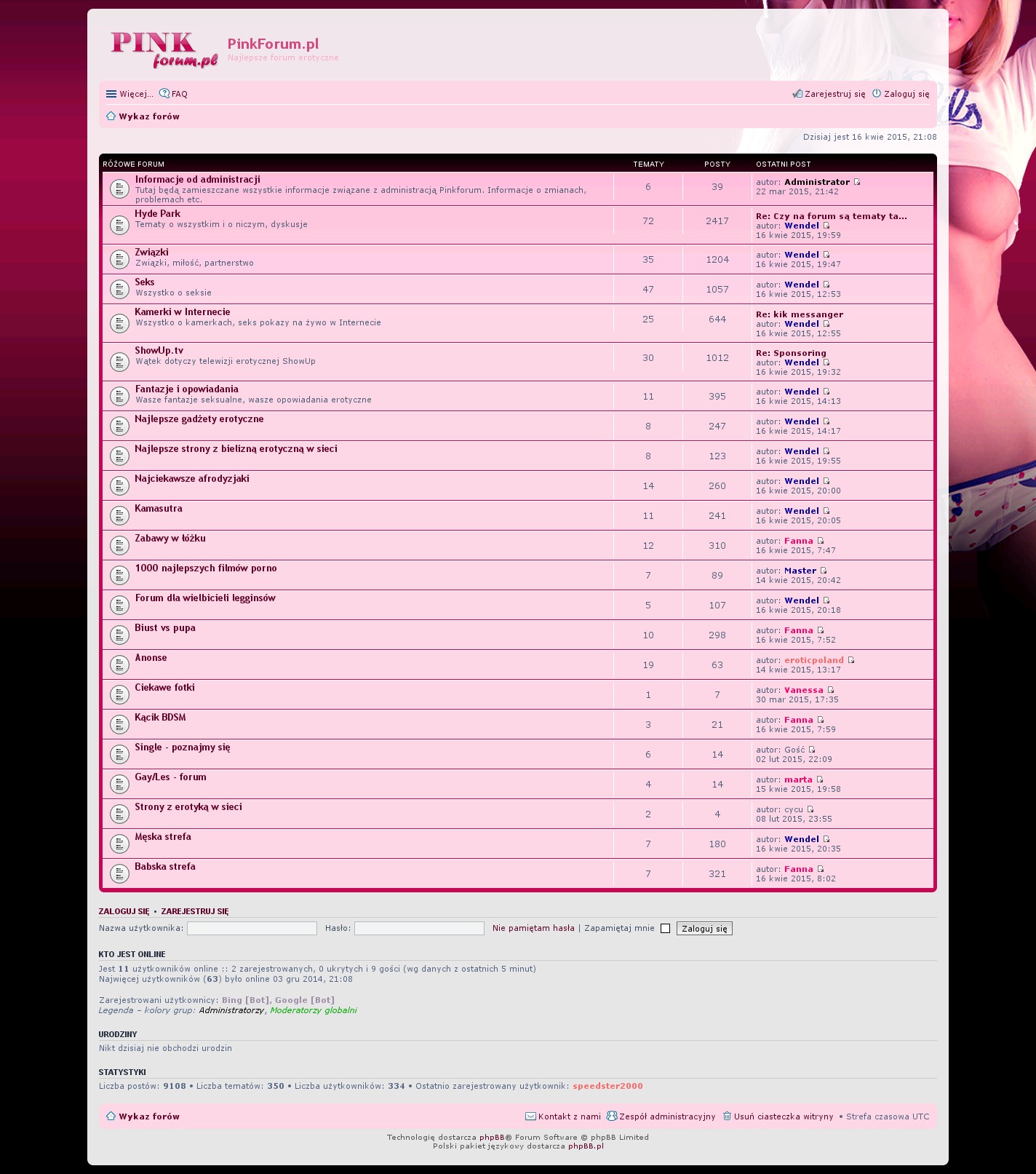1036x1174 pixels.
Task: View profile of author marta
Action: pos(798,780)
